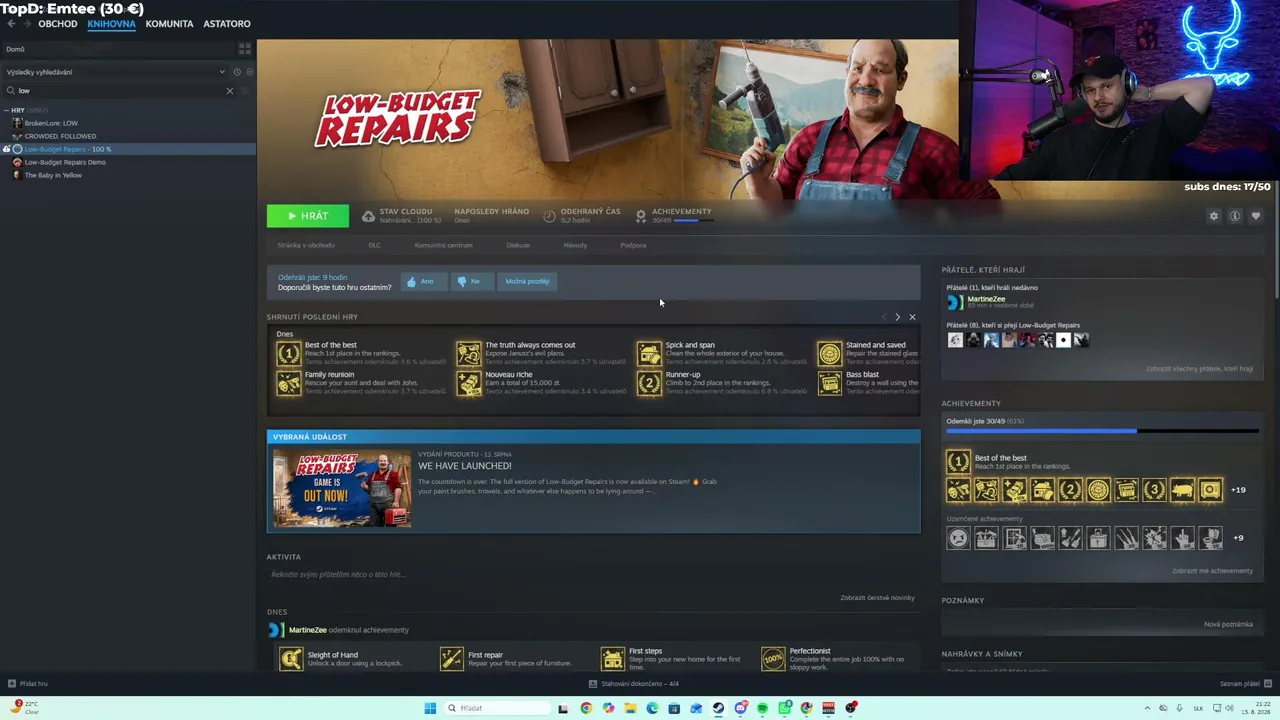Choose Možná později recommendation button
Screen dimensions: 1280x720
pyautogui.click(x=527, y=282)
